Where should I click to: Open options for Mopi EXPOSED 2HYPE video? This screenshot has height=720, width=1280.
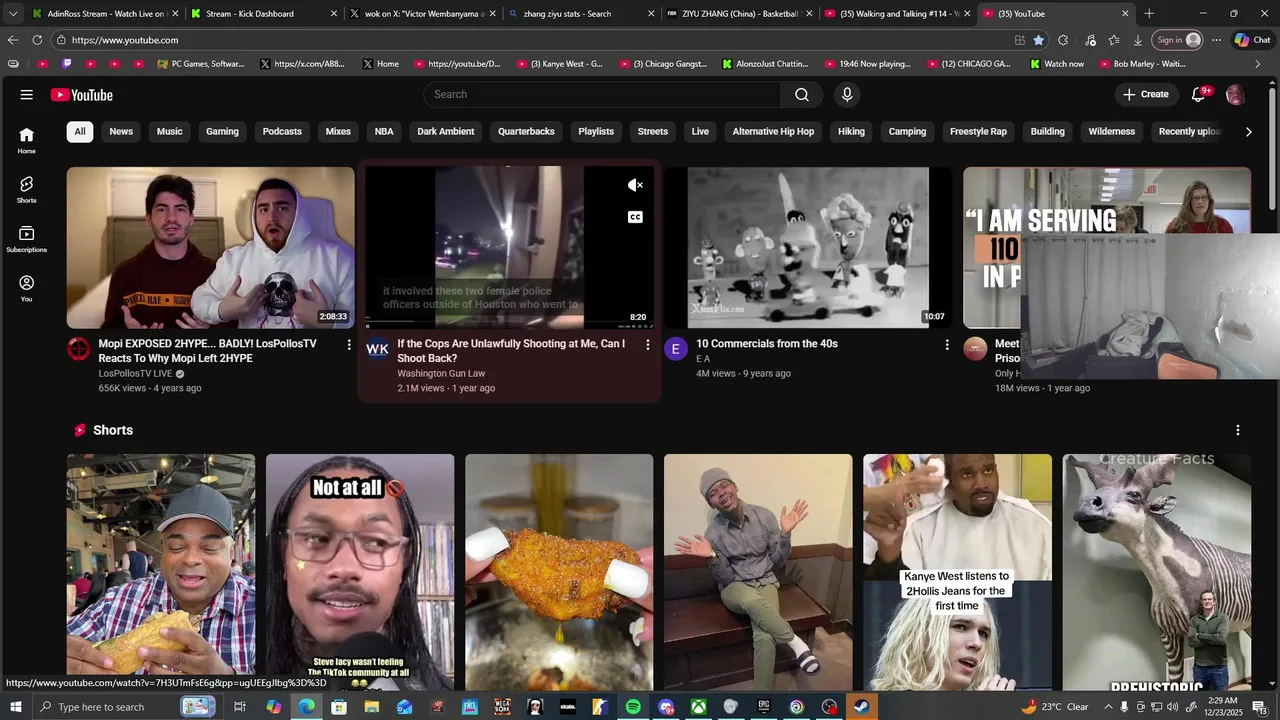(x=349, y=345)
